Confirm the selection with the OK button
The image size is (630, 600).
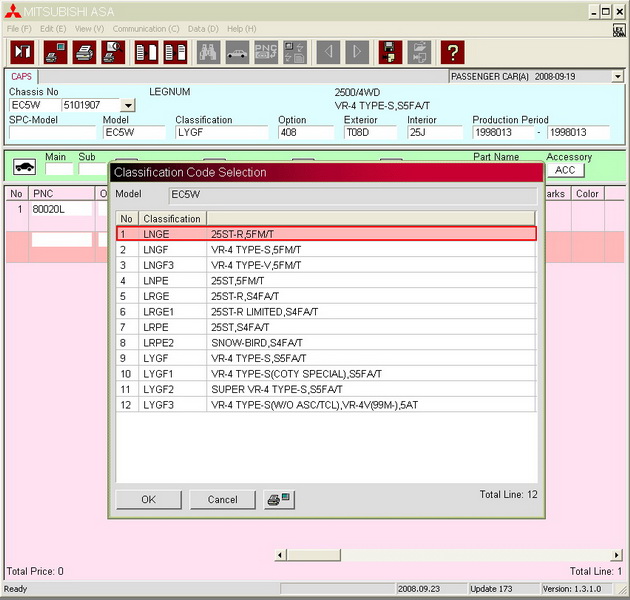coord(149,500)
